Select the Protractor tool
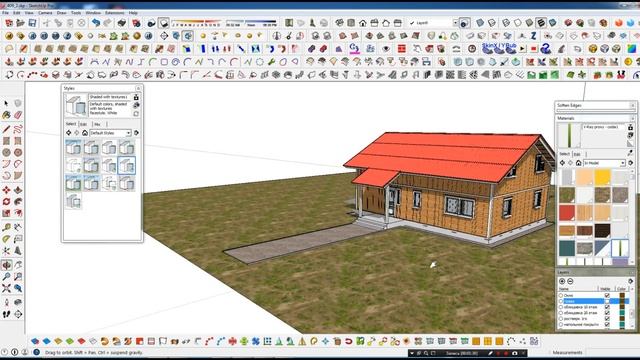 pyautogui.click(x=6, y=239)
